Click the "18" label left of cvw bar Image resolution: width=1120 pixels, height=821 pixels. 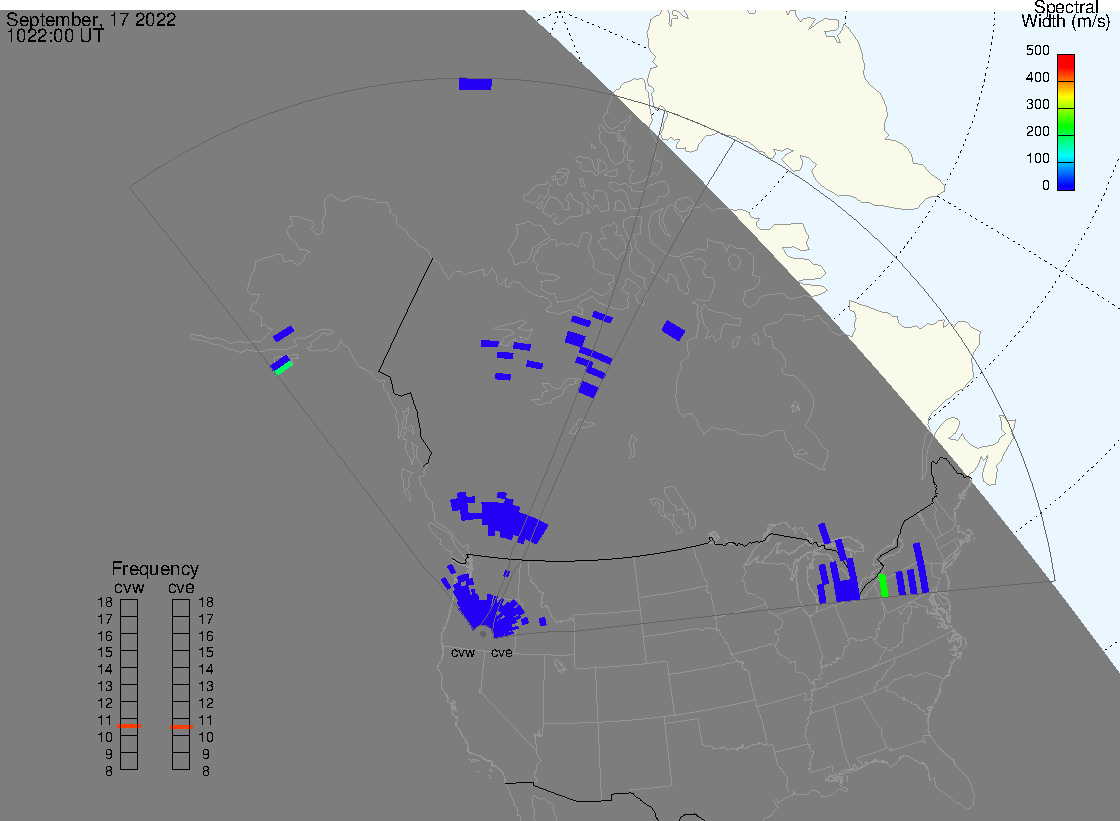pos(105,602)
